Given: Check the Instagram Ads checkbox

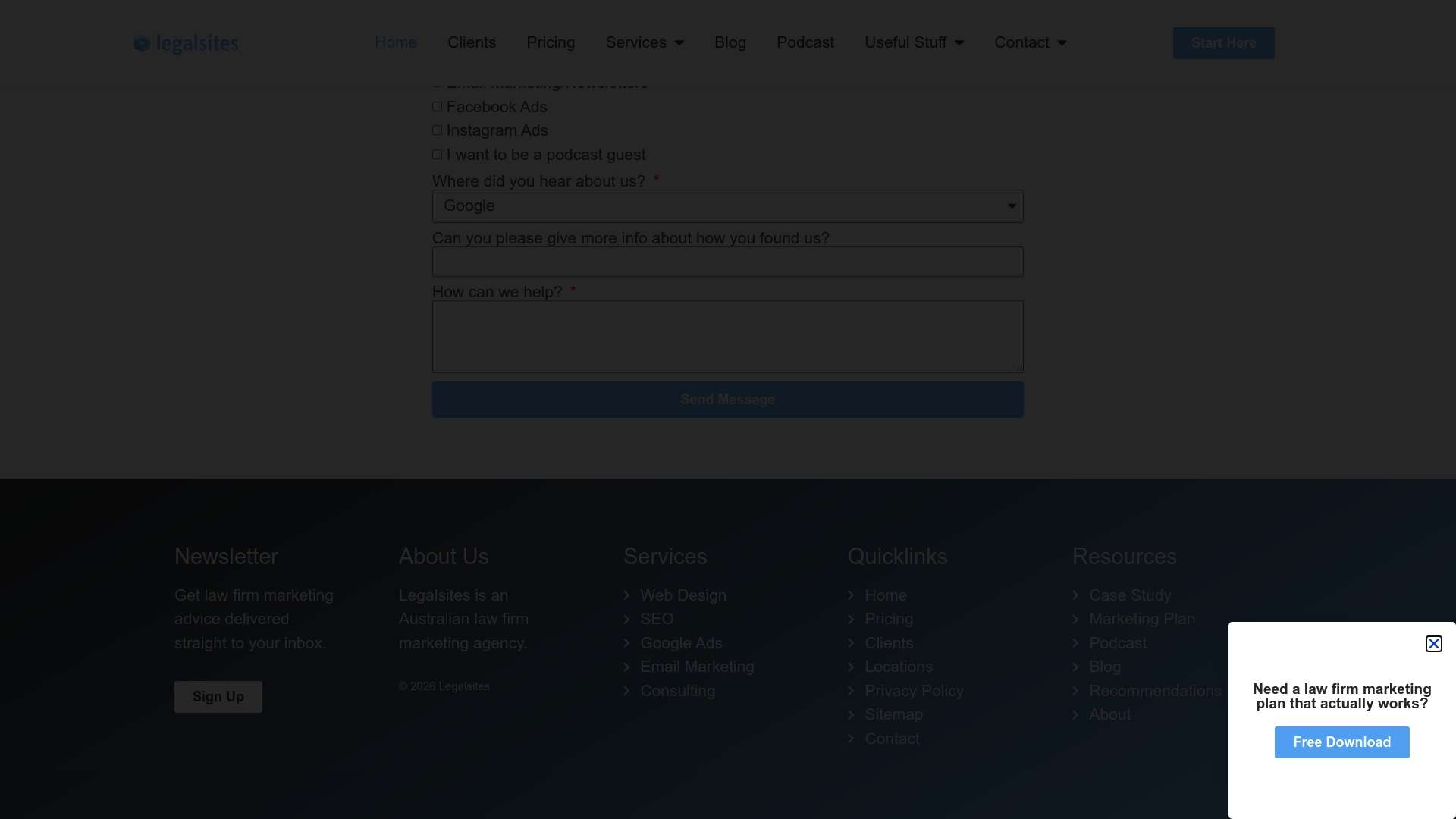Looking at the screenshot, I should tap(437, 130).
